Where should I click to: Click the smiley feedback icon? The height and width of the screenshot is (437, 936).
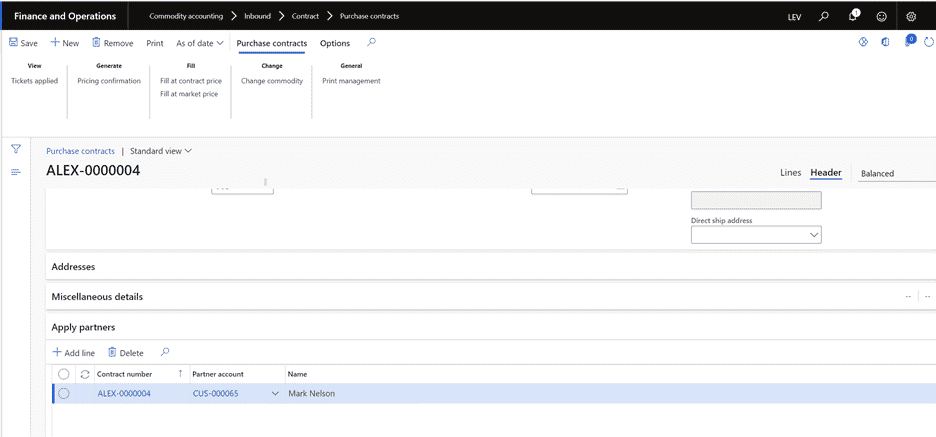881,17
